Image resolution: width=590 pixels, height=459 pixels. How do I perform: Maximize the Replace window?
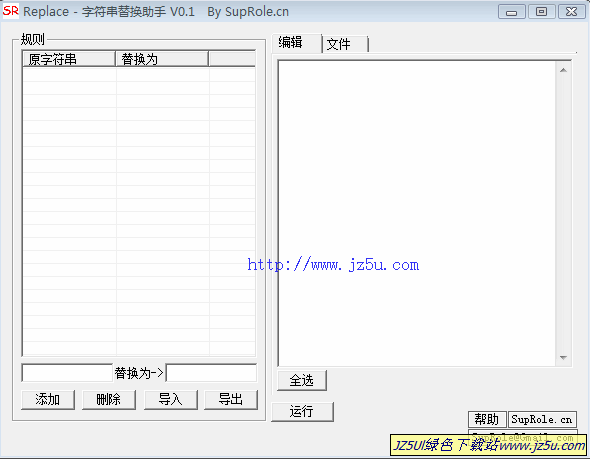click(x=541, y=12)
